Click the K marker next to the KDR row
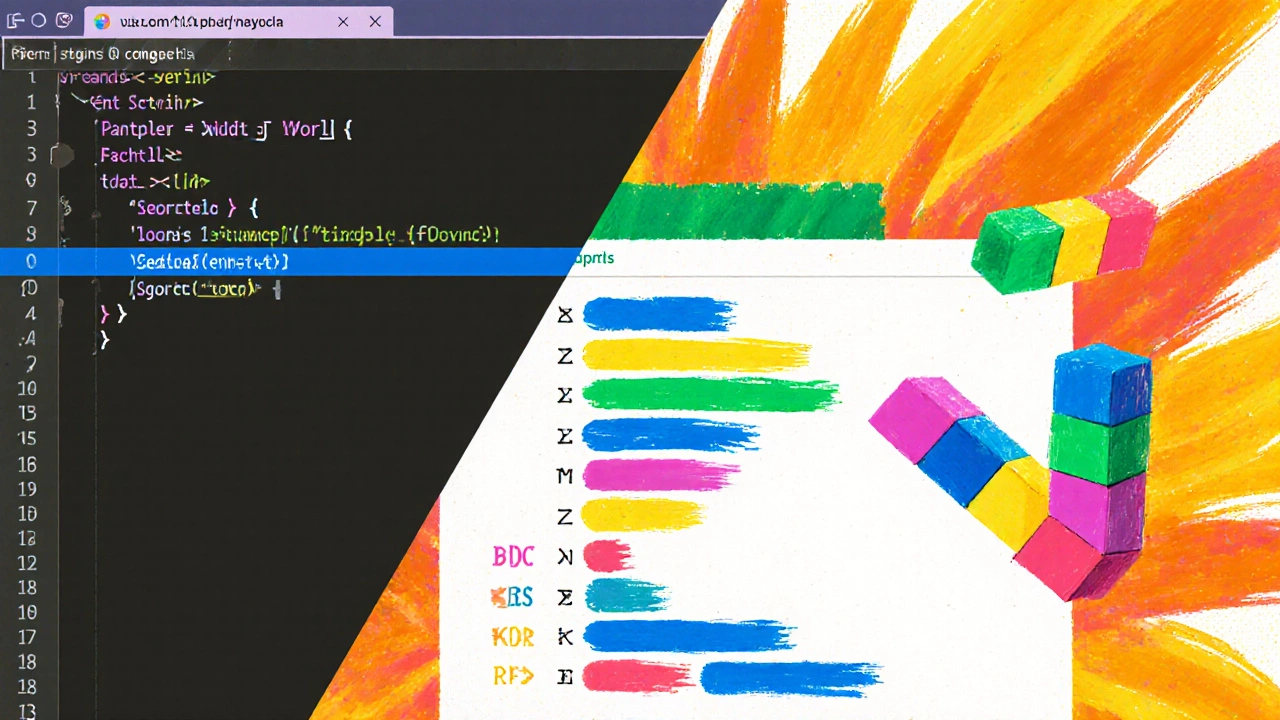Image resolution: width=1280 pixels, height=720 pixels. click(x=565, y=636)
